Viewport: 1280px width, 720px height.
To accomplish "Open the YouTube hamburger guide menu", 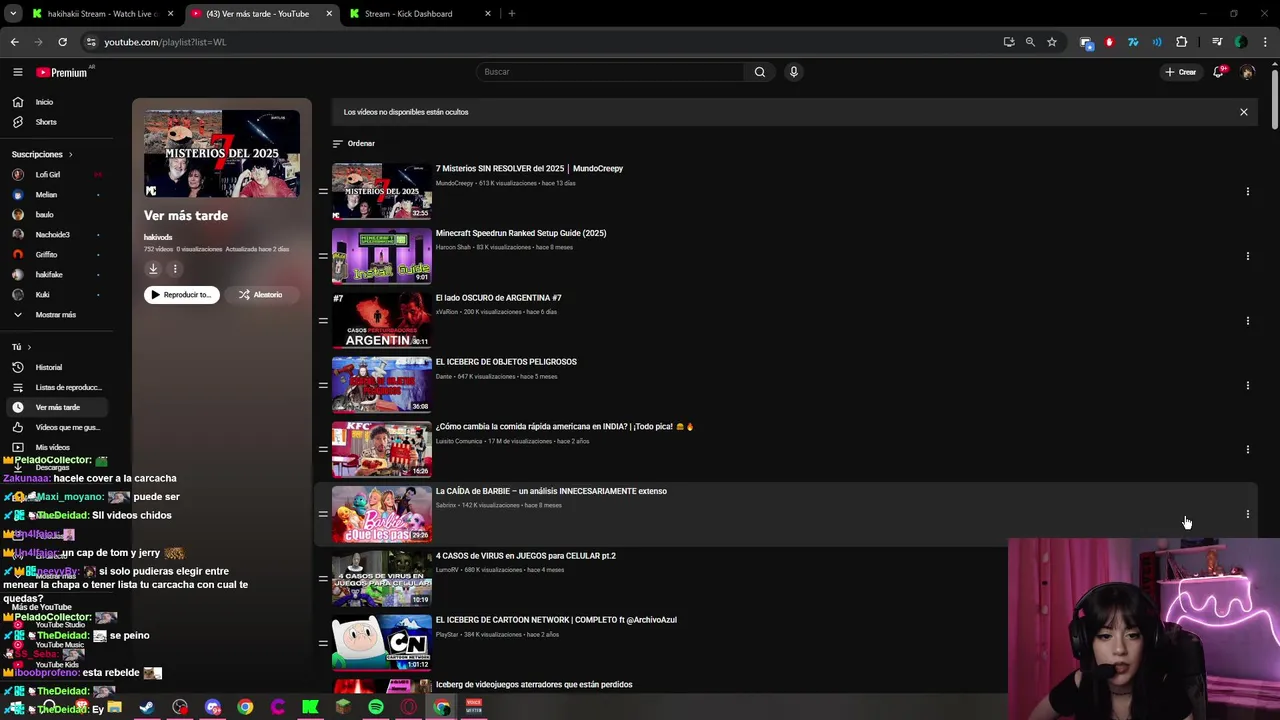I will (x=17, y=72).
